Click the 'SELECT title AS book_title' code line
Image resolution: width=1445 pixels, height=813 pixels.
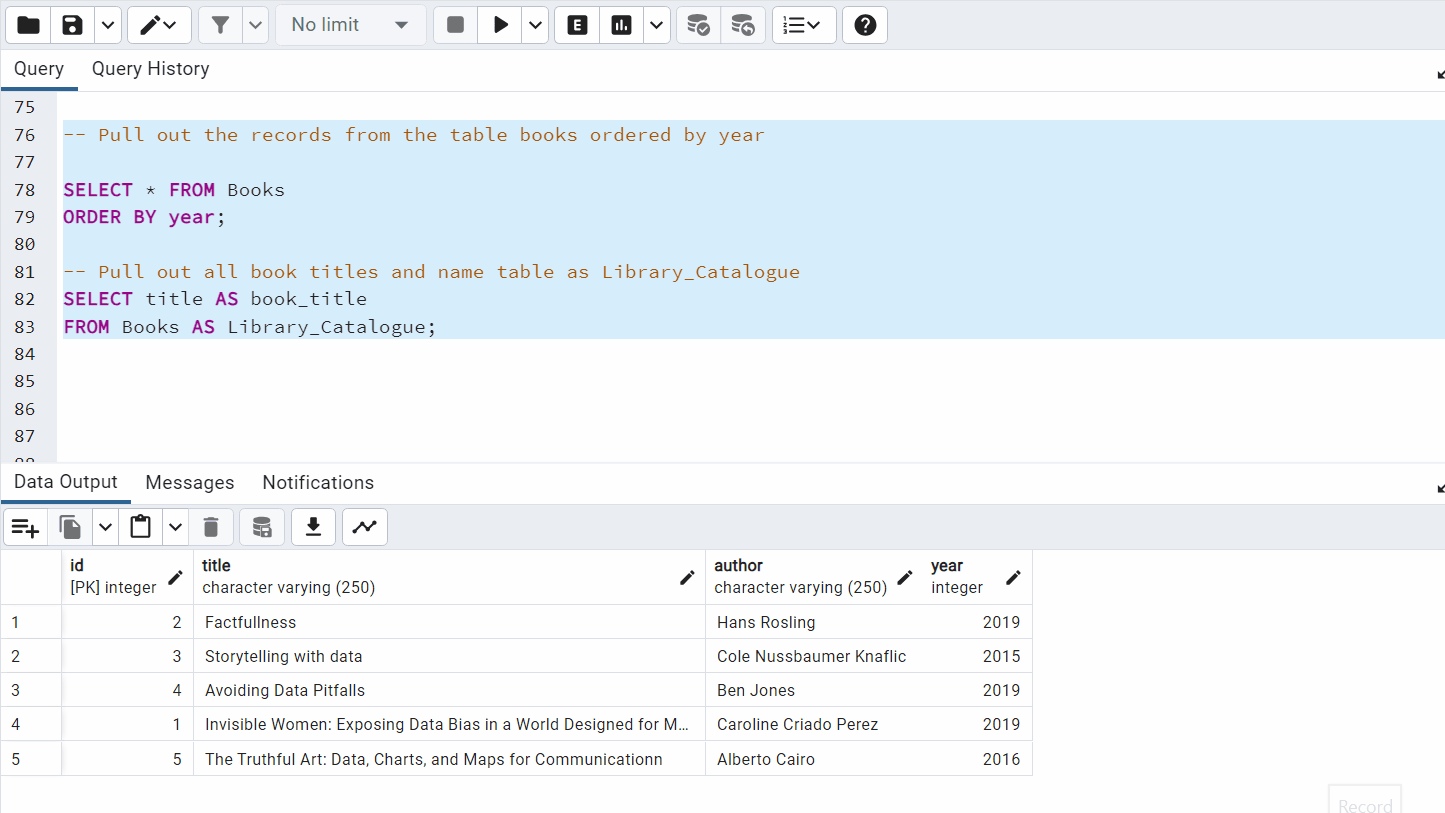coord(215,299)
